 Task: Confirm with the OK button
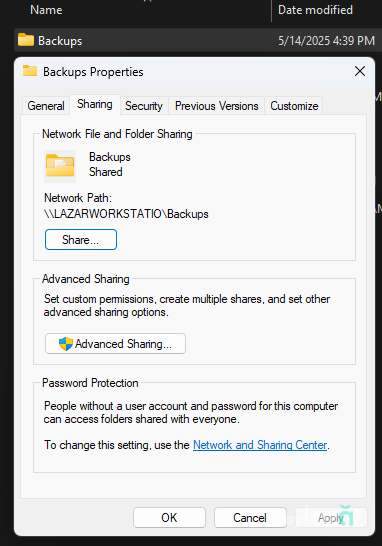pos(169,517)
